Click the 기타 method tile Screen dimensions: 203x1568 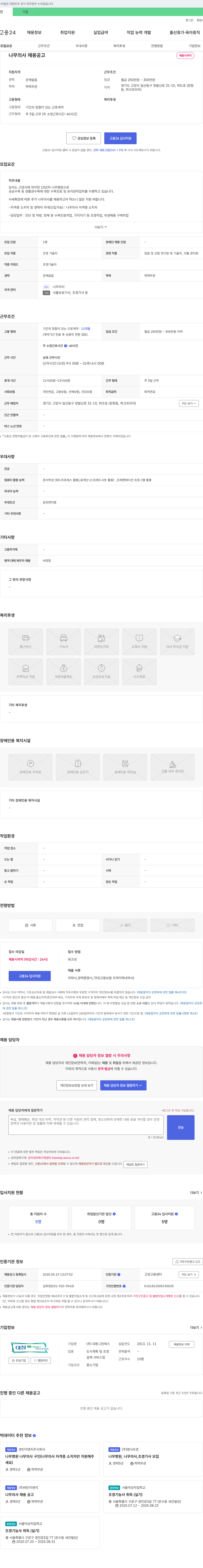pos(173,925)
